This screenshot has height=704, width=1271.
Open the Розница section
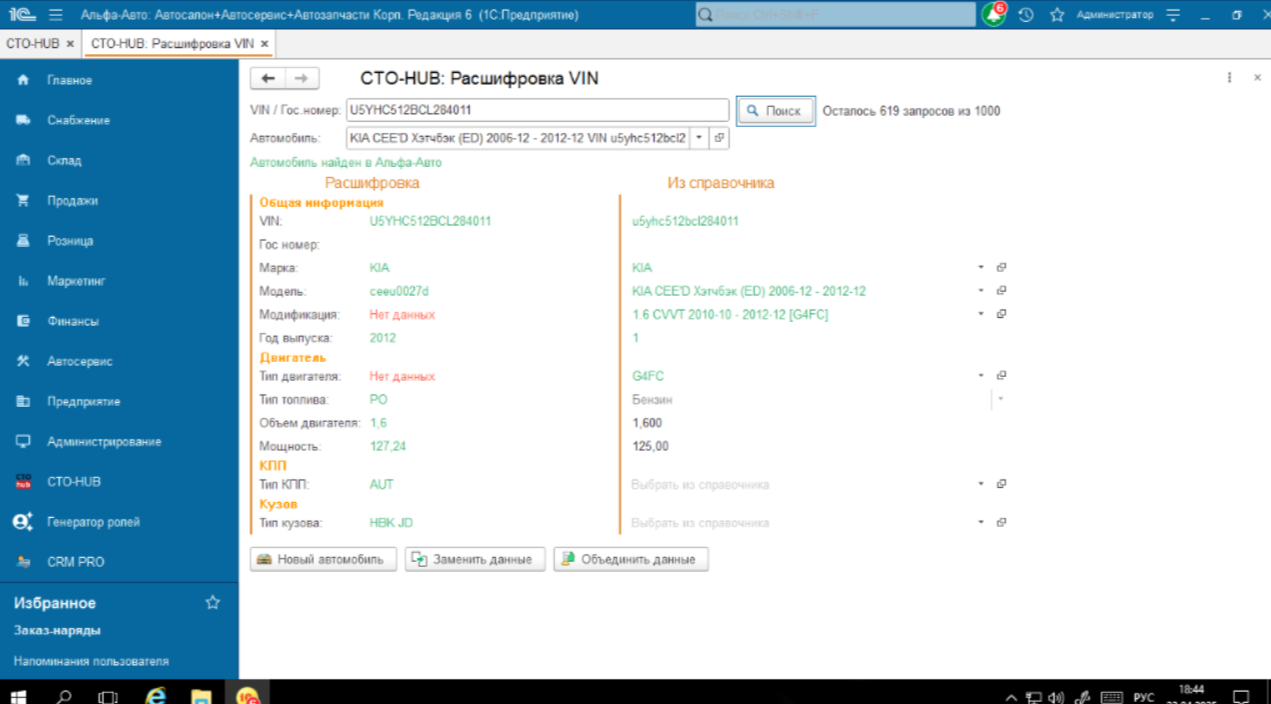70,241
